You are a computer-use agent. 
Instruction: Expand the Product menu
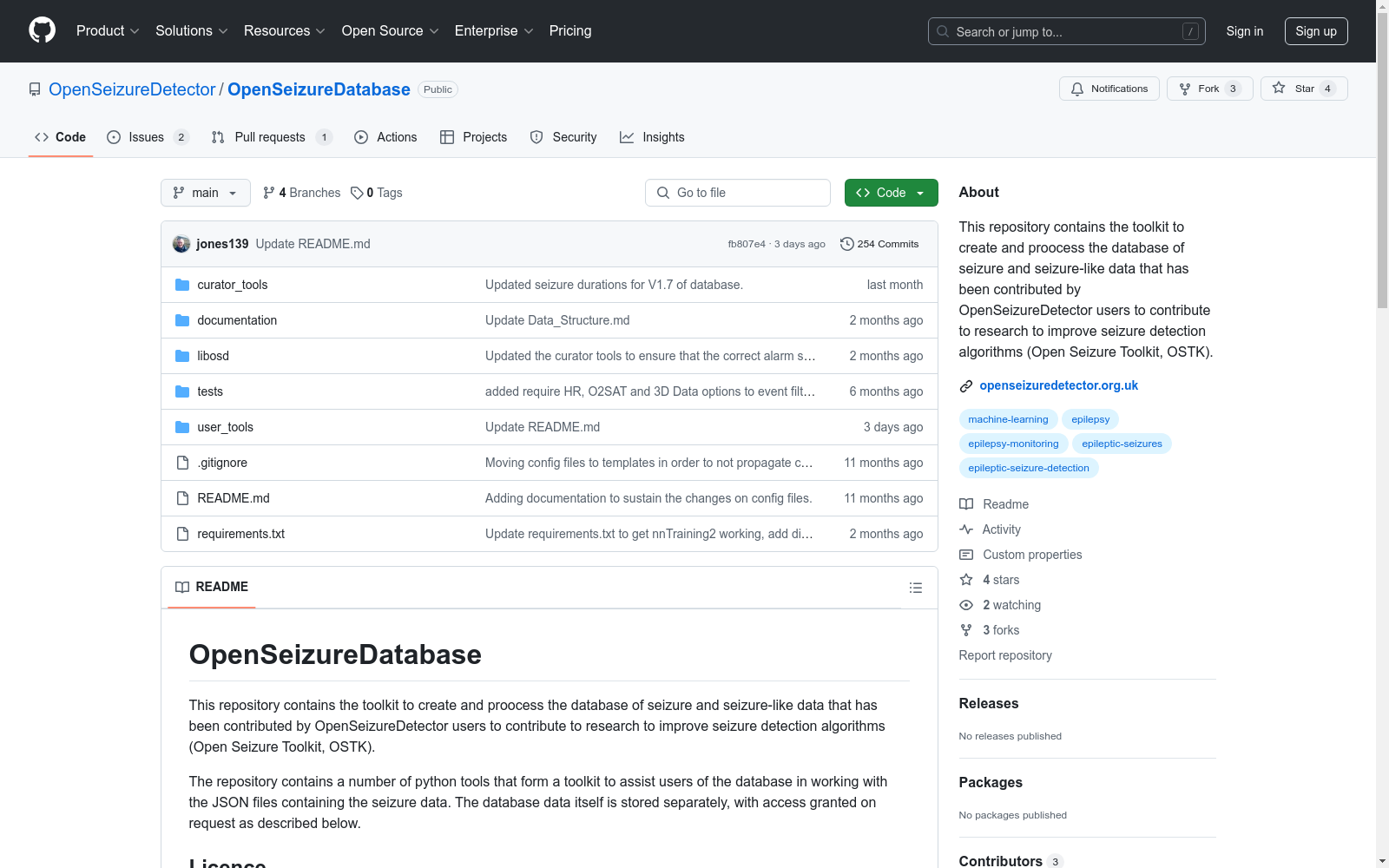[x=108, y=30]
